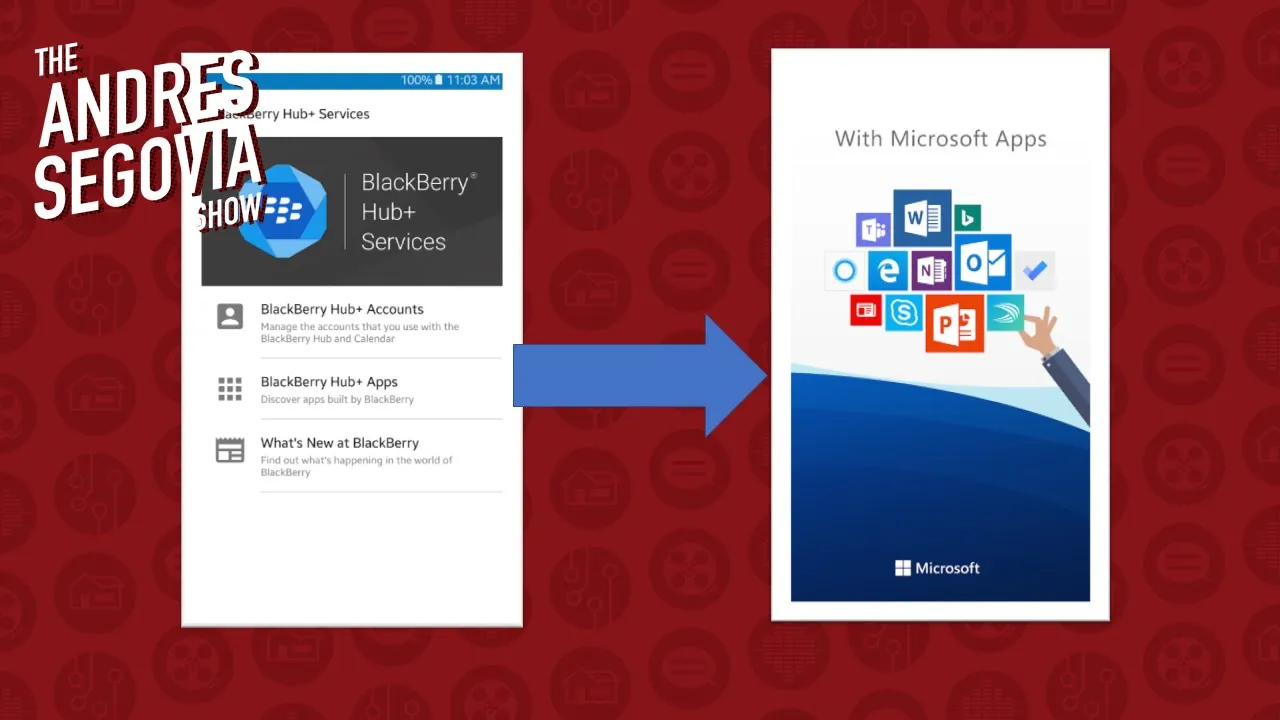Click 'Find out what's happening' description text
The height and width of the screenshot is (720, 1280).
(x=357, y=466)
